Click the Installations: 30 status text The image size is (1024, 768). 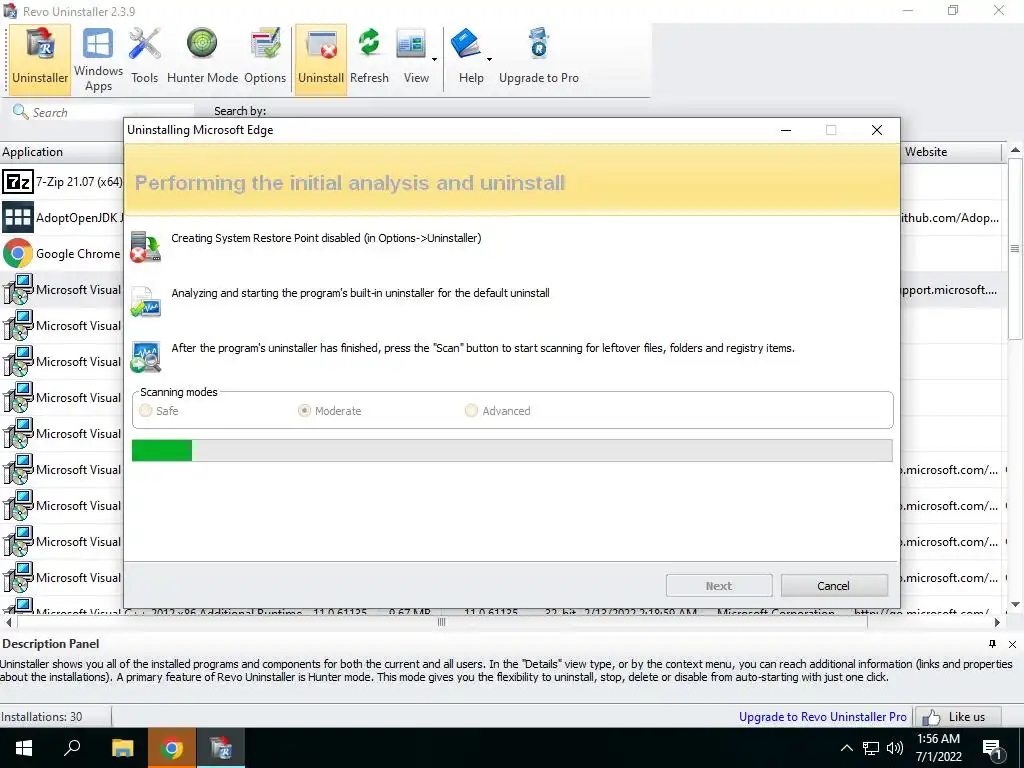coord(42,716)
